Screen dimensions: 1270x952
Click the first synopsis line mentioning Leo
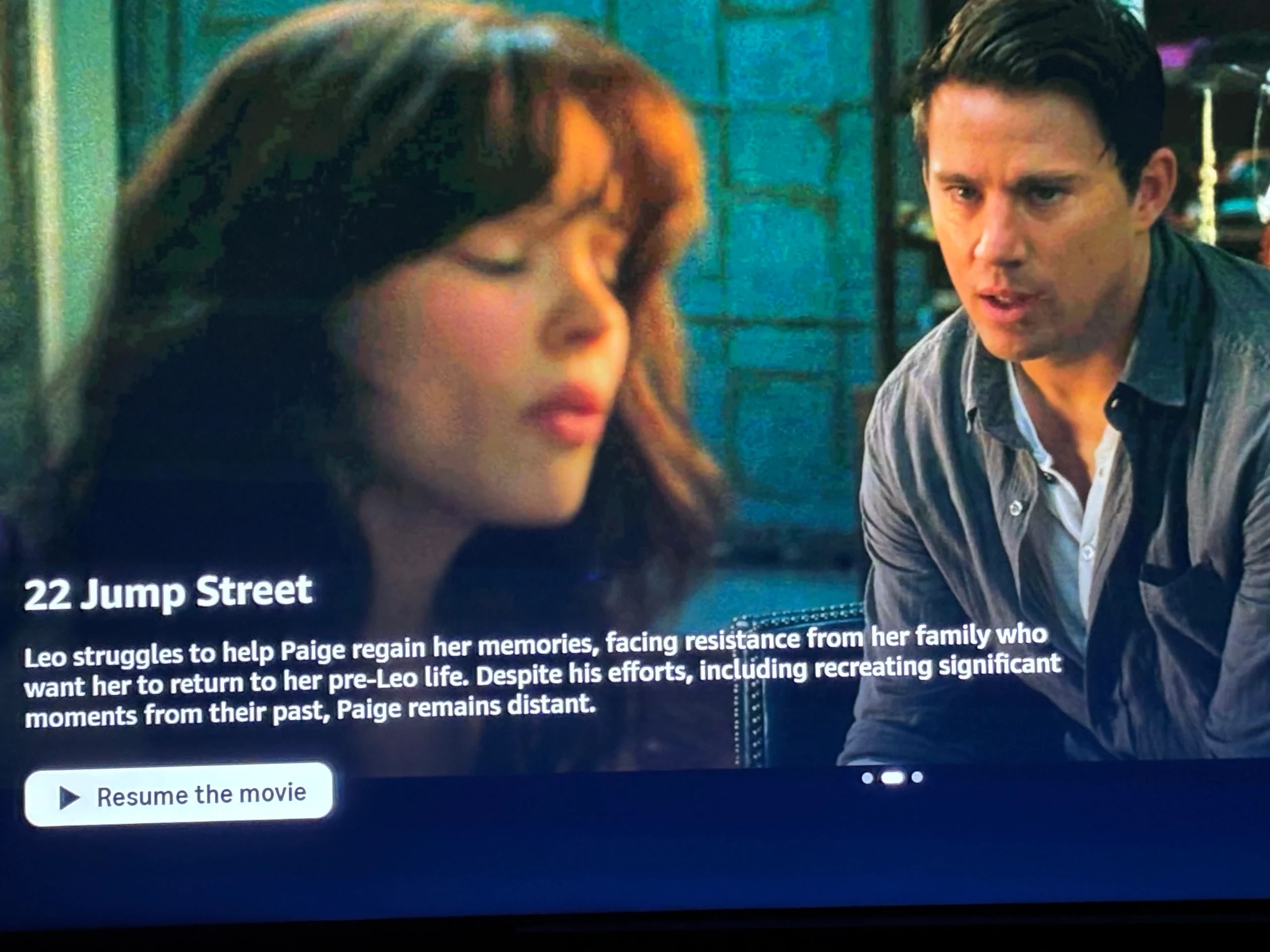(x=536, y=646)
